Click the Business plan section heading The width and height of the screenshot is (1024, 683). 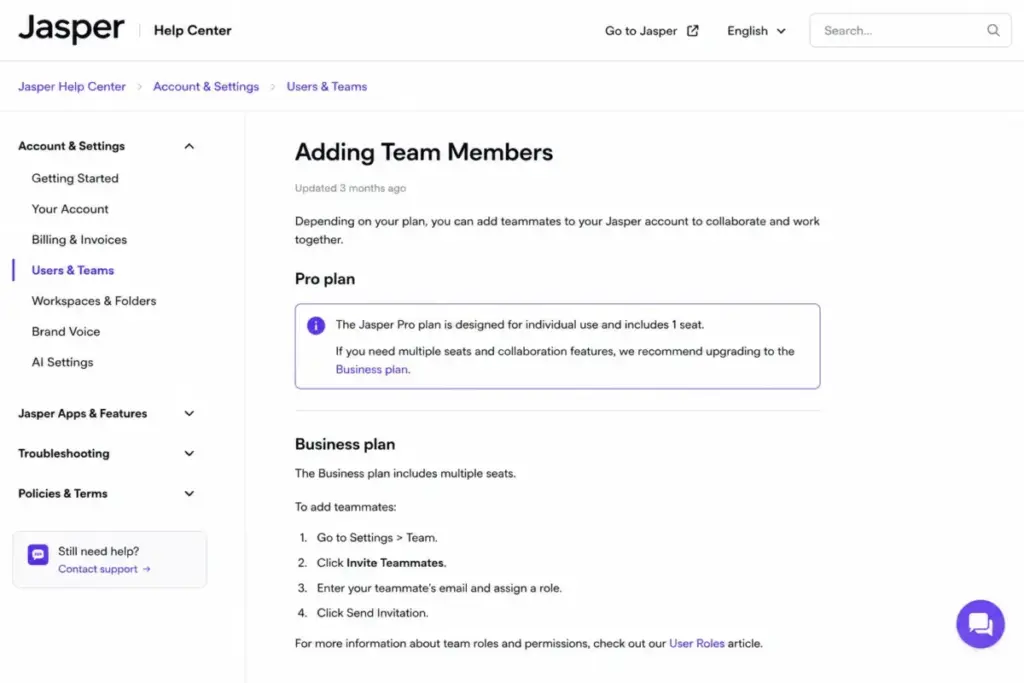click(345, 444)
